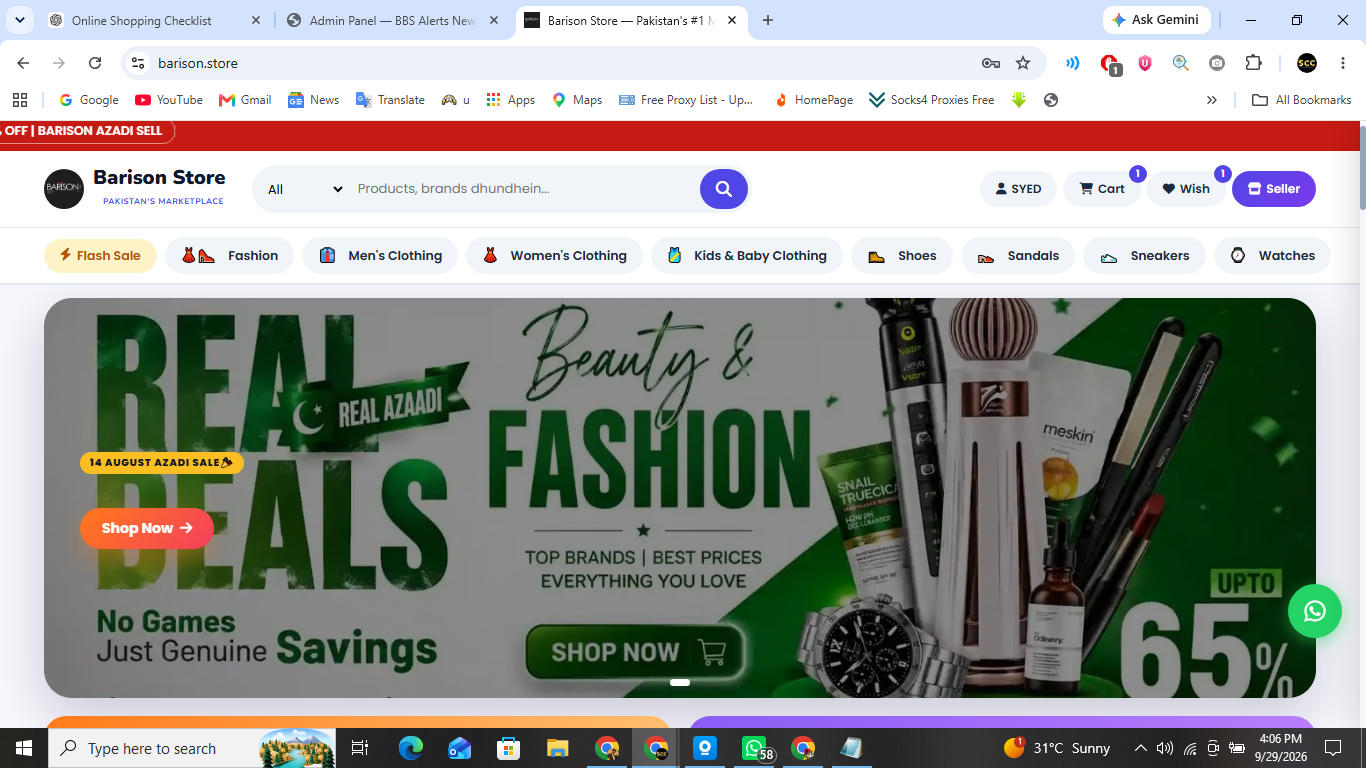Open the tab search chevron in Chrome

pos(20,20)
